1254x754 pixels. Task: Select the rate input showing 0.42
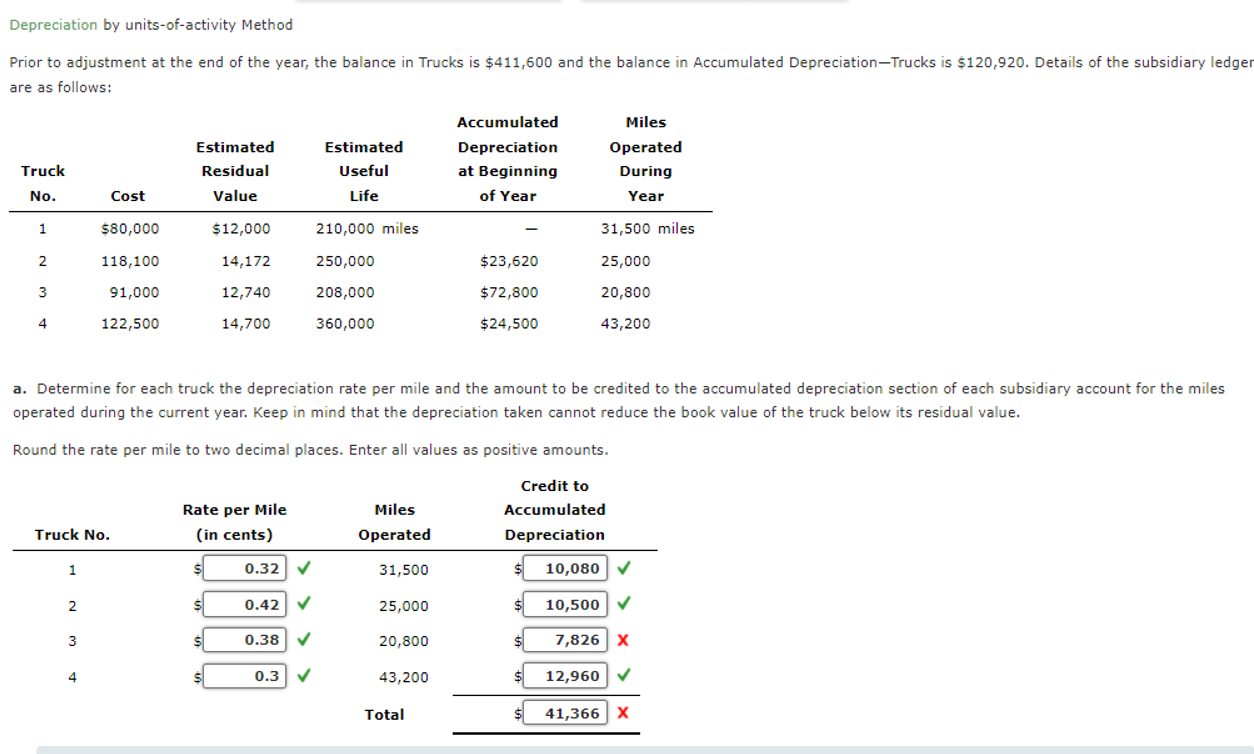[x=245, y=604]
